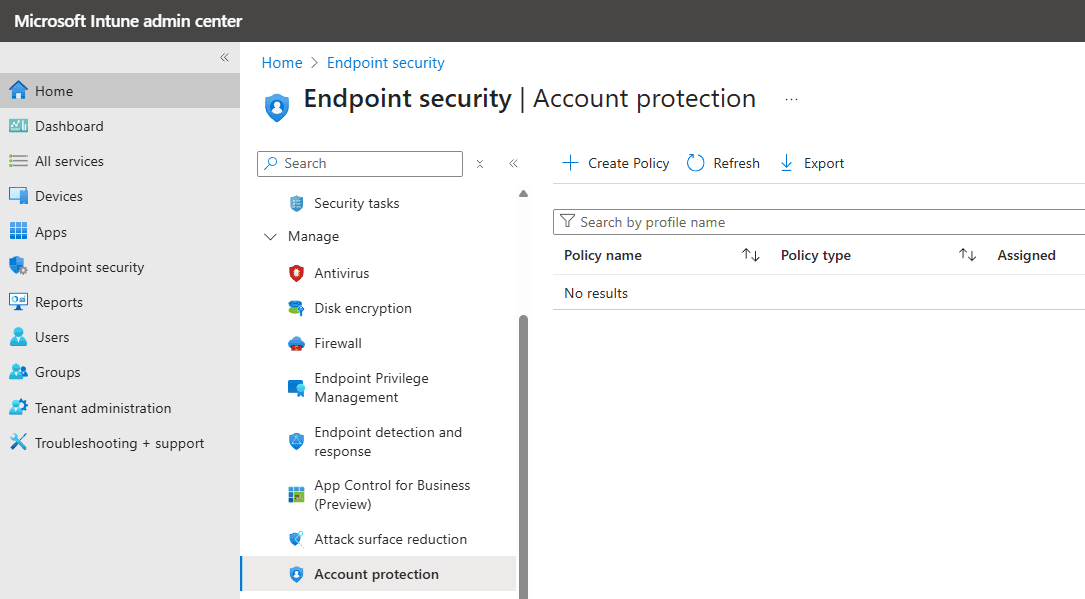Click the menu Search input field
Screen dimensions: 1085x599
point(360,164)
